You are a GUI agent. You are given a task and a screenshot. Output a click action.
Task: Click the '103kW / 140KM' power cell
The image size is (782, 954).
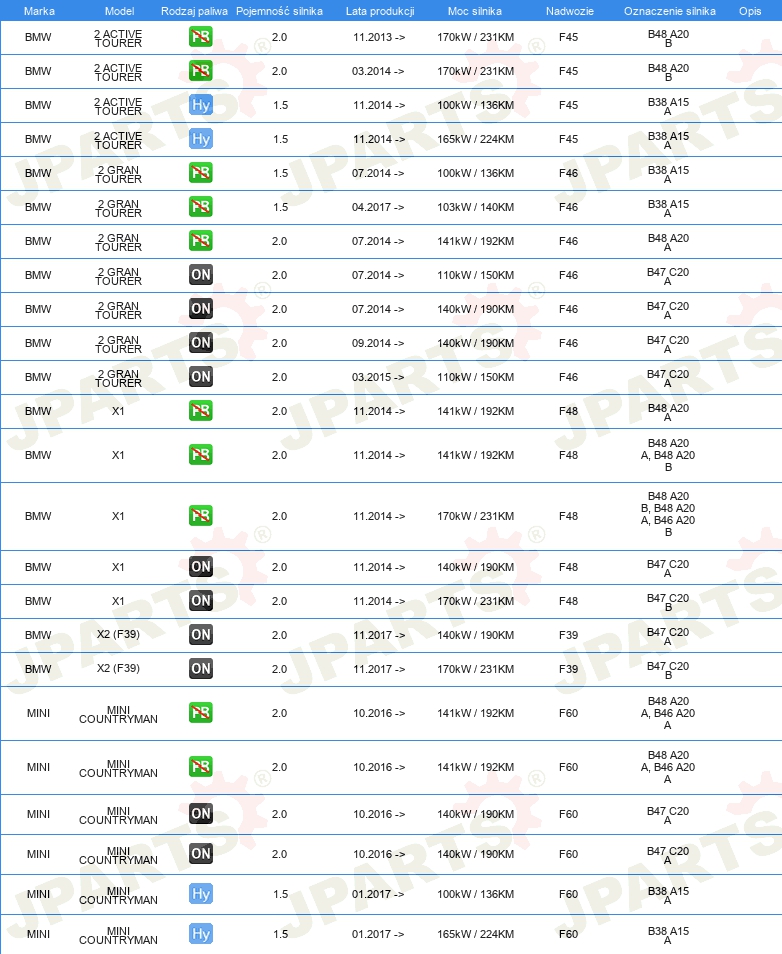coord(475,207)
